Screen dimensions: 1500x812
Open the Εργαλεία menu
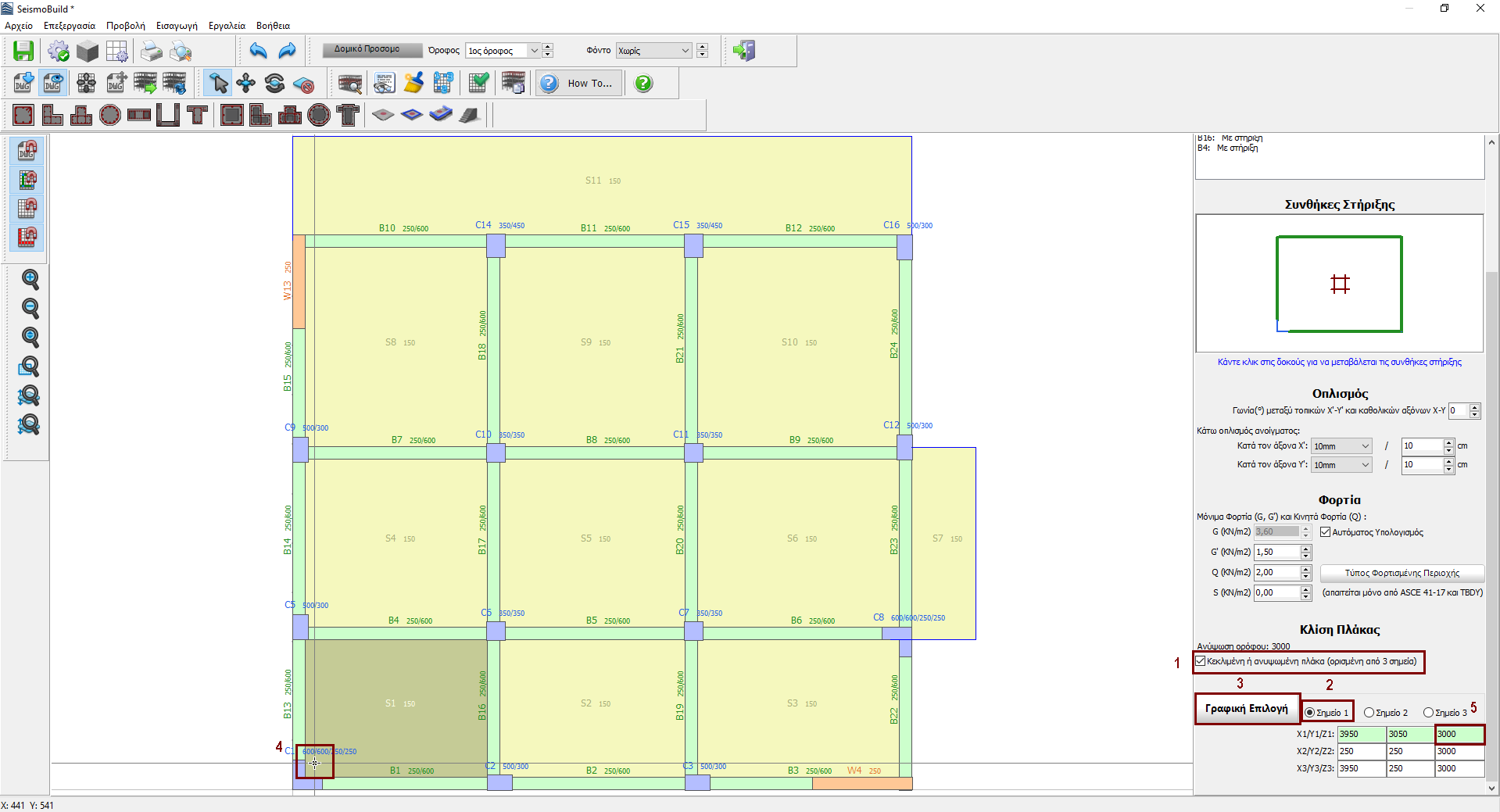(227, 26)
